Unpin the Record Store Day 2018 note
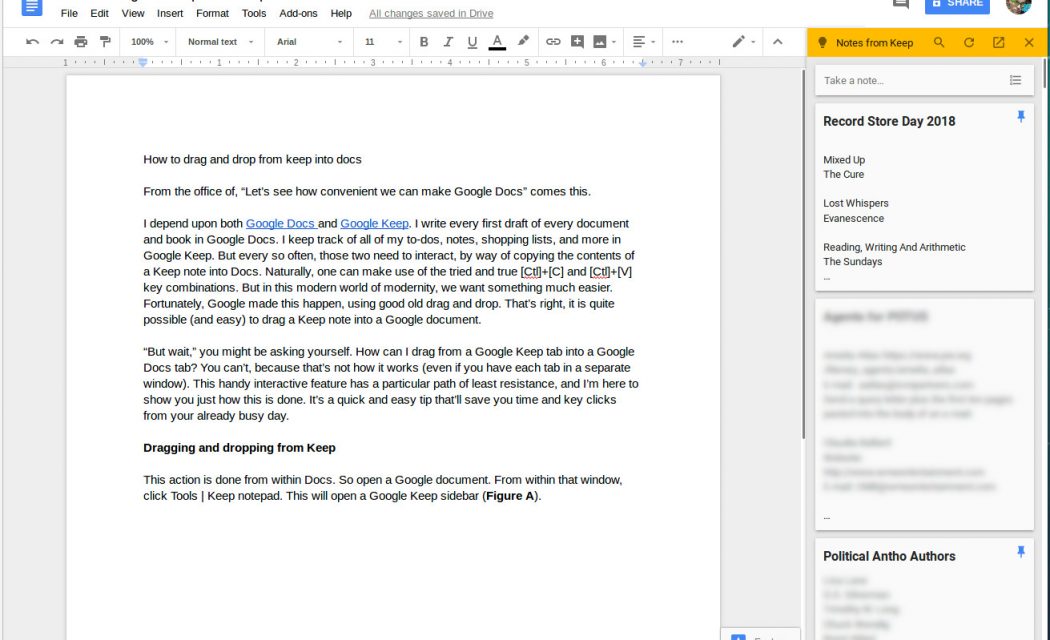The width and height of the screenshot is (1050, 640). coord(1021,116)
